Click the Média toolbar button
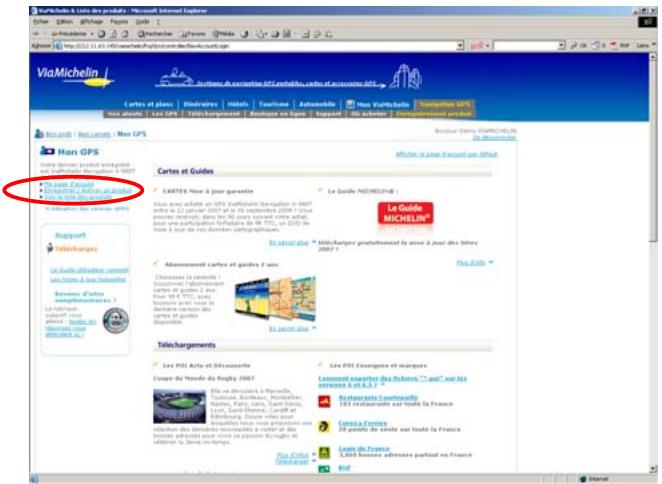 [x=223, y=34]
